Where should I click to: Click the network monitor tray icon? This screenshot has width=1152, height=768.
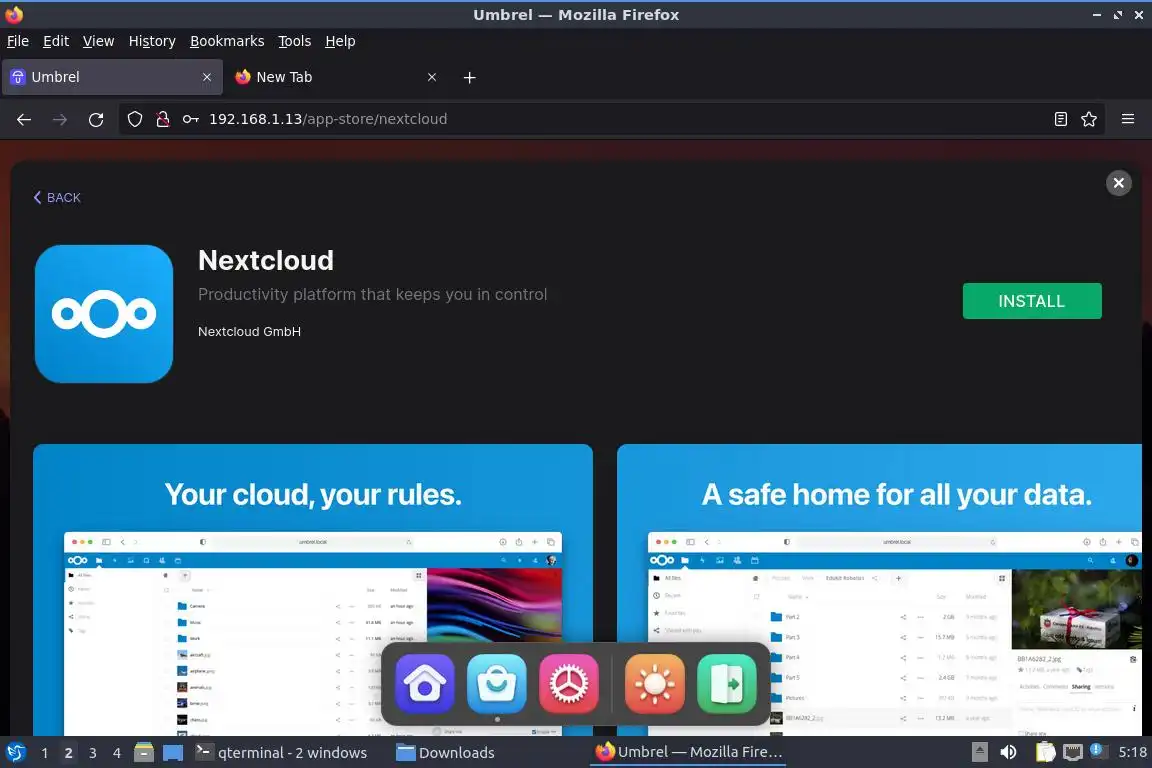(1073, 753)
